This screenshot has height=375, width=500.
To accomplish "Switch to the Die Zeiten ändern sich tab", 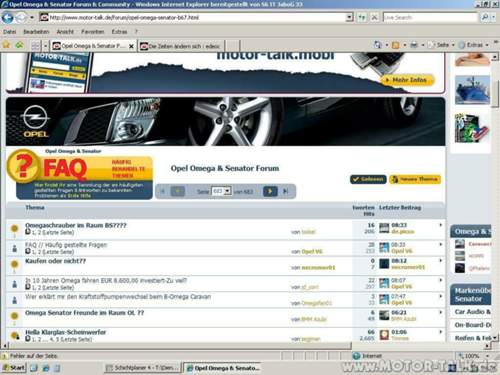I will (x=182, y=46).
